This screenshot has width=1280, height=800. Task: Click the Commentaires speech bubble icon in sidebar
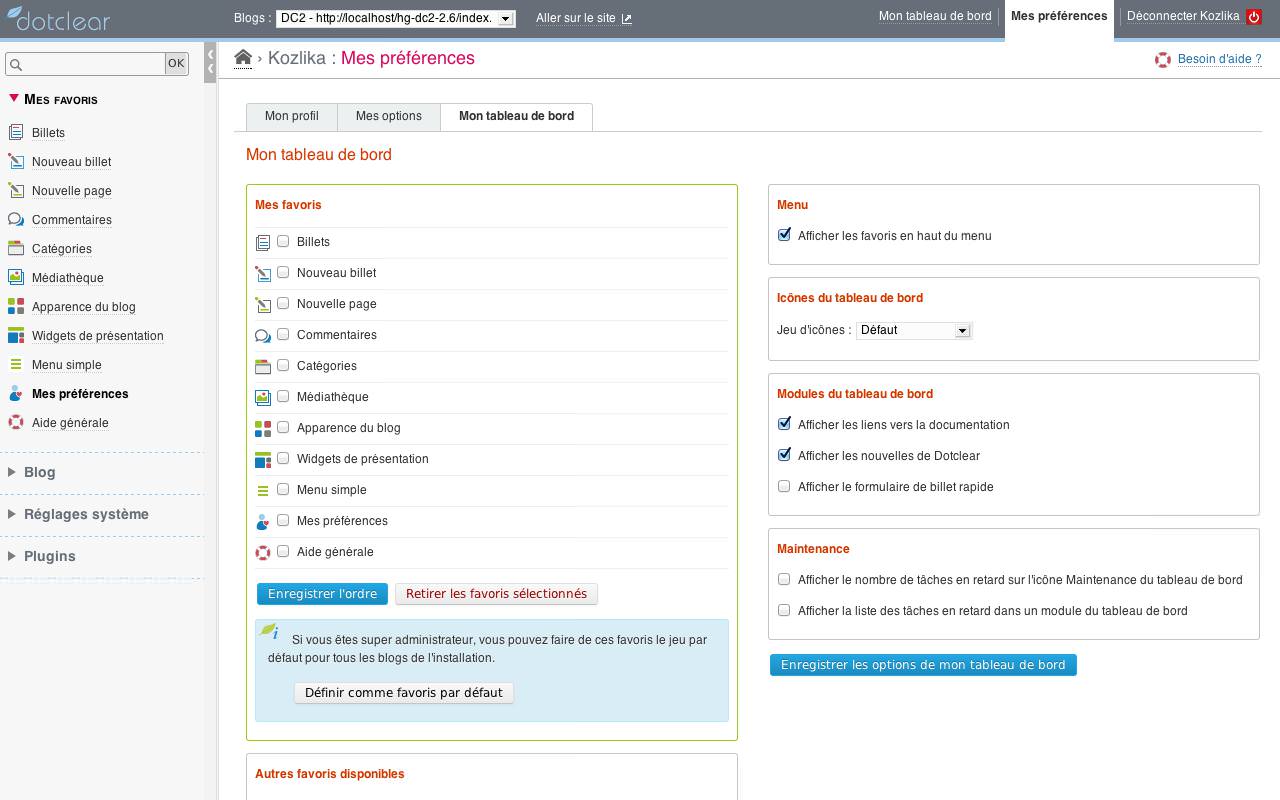coord(16,220)
